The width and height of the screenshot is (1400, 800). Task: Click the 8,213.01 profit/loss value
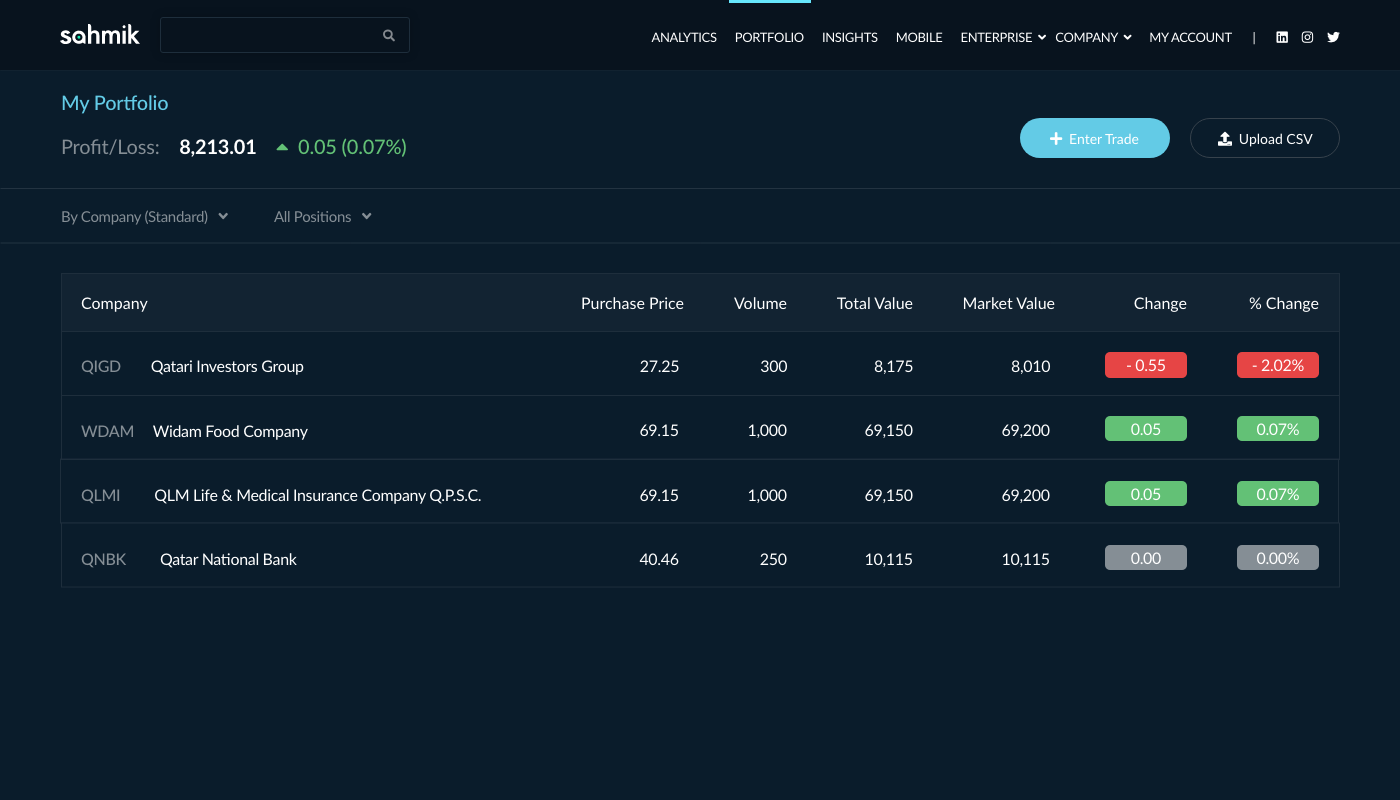pyautogui.click(x=218, y=147)
